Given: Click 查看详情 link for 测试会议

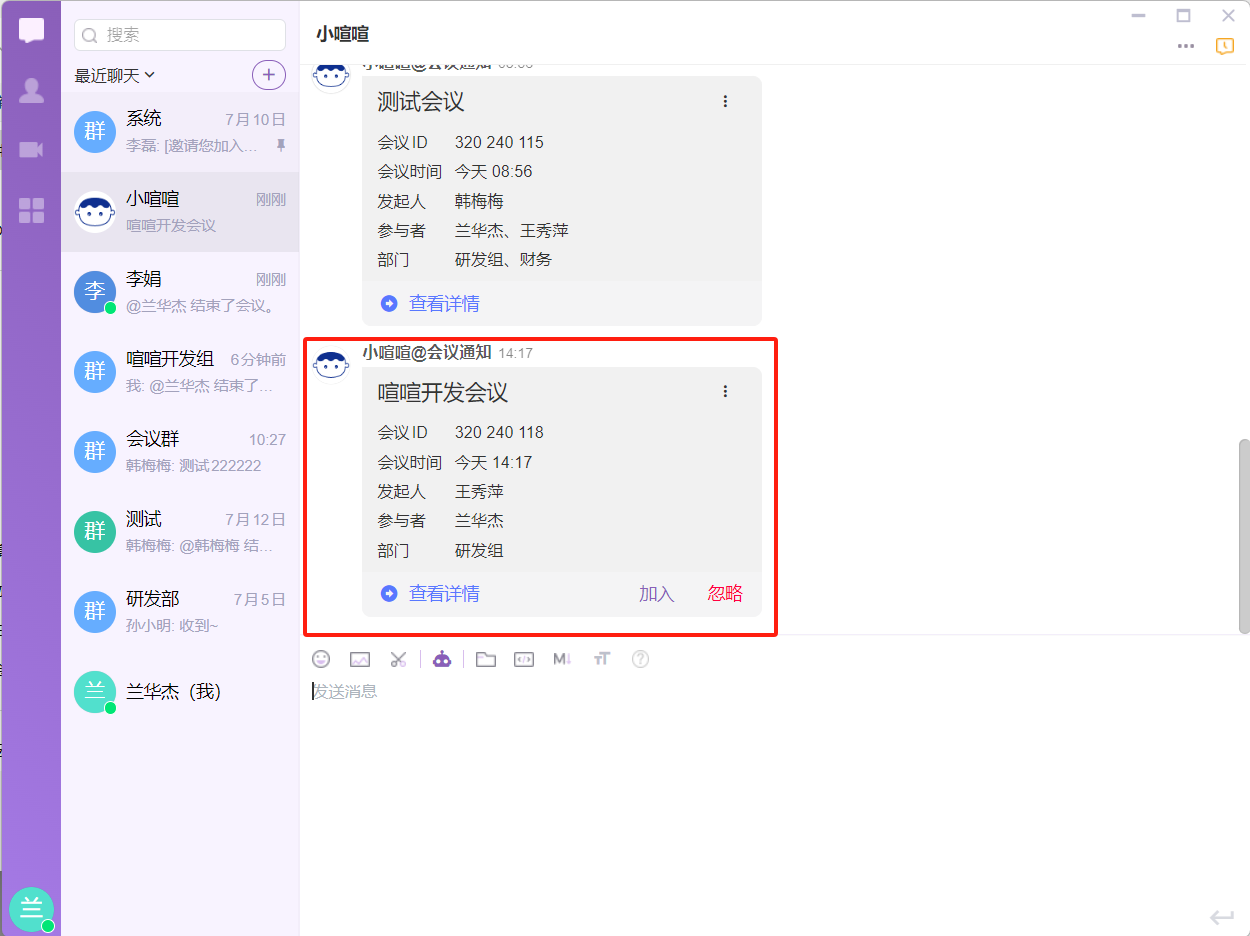Looking at the screenshot, I should (443, 304).
